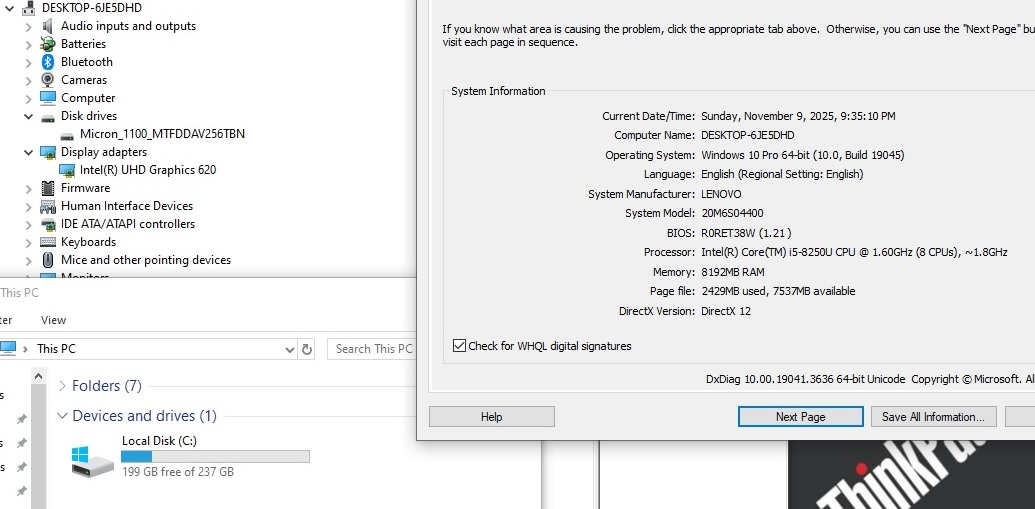Image resolution: width=1035 pixels, height=509 pixels.
Task: Click the Audio inputs and outputs icon
Action: coord(47,26)
